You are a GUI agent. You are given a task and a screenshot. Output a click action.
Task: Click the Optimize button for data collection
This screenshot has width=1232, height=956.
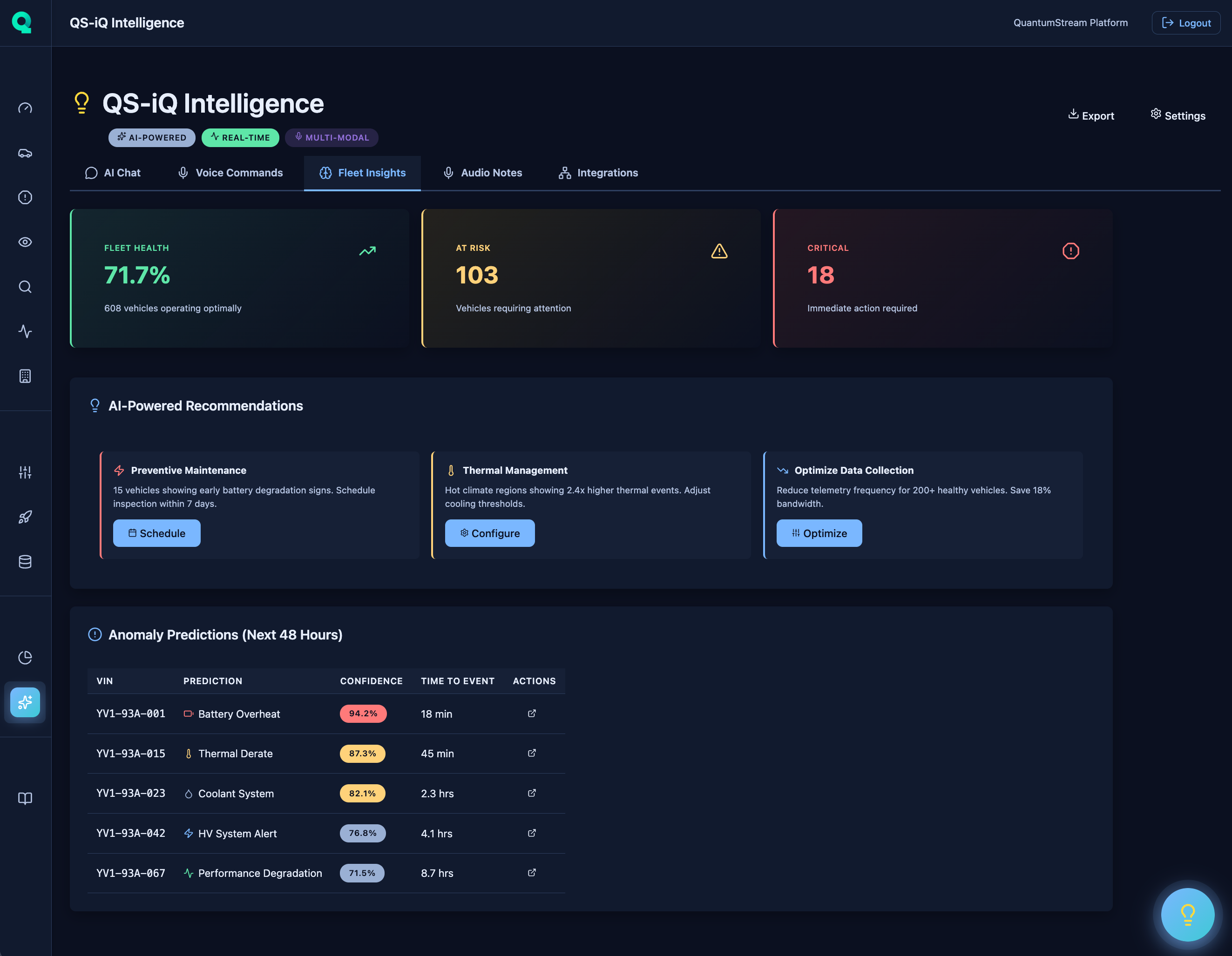point(819,533)
